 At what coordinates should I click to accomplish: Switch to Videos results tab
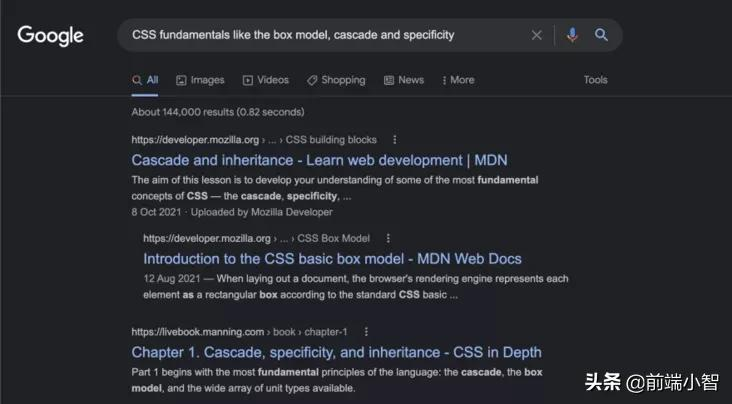click(266, 80)
